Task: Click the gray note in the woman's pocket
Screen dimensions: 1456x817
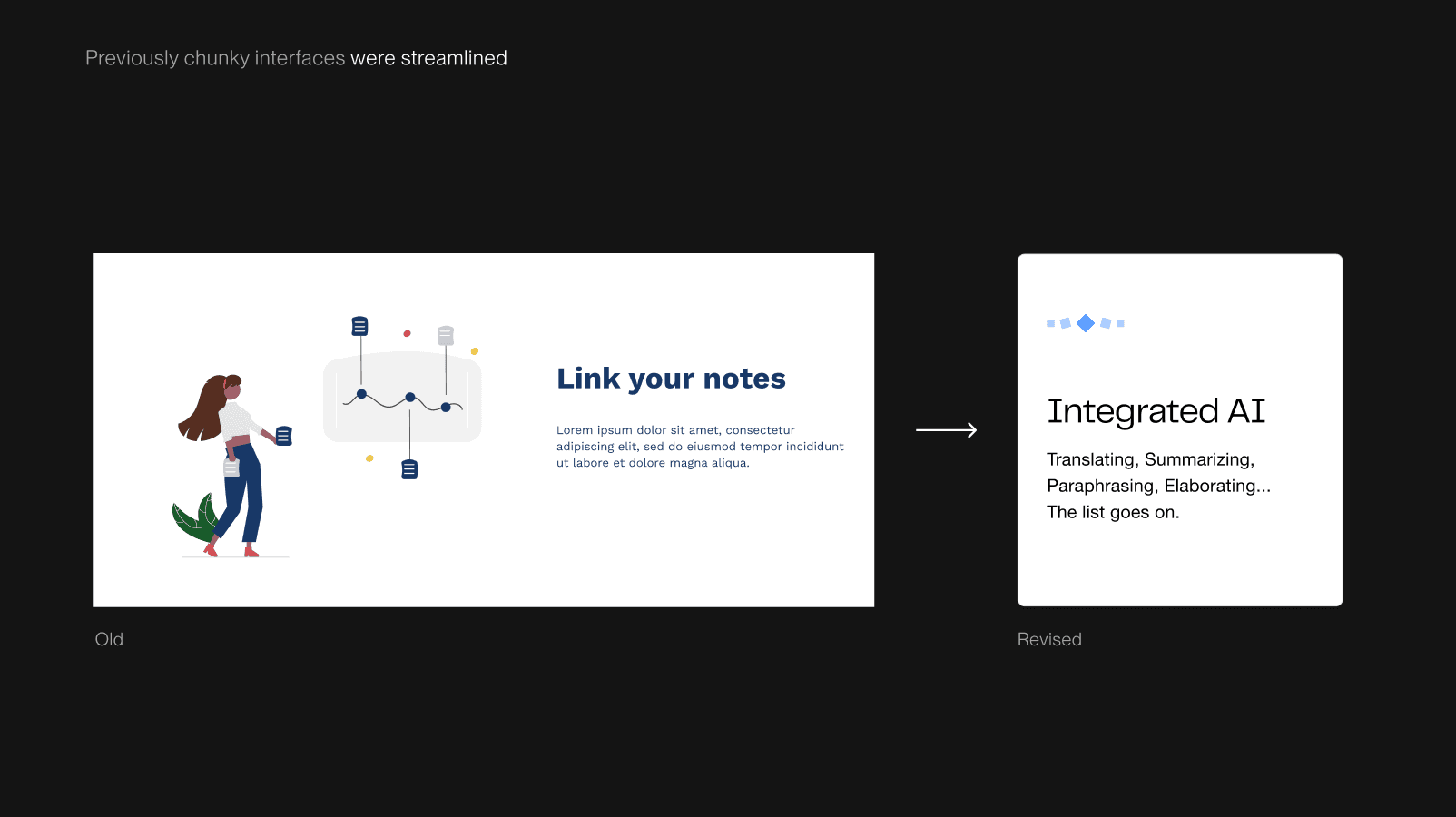Action: tap(231, 468)
